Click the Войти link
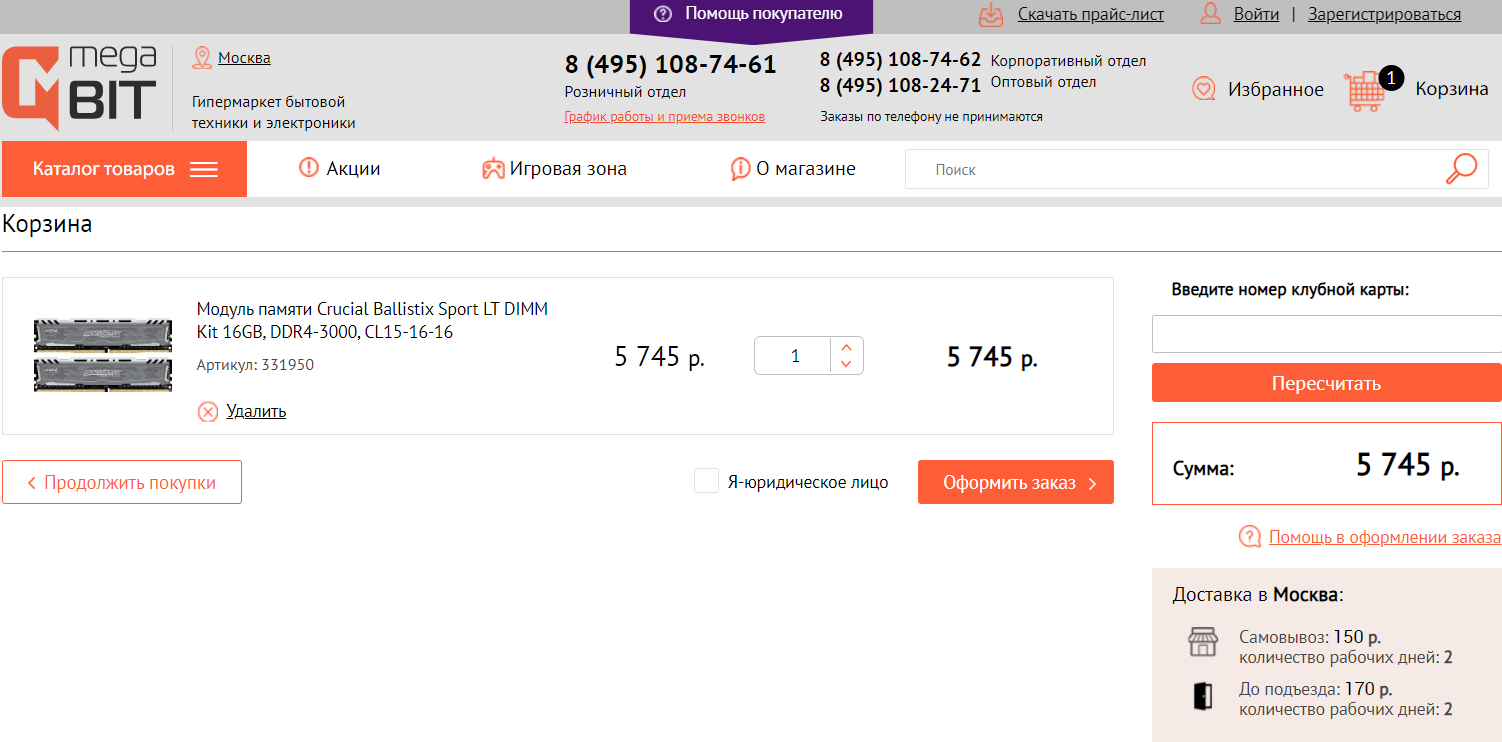This screenshot has height=742, width=1502. click(1257, 15)
